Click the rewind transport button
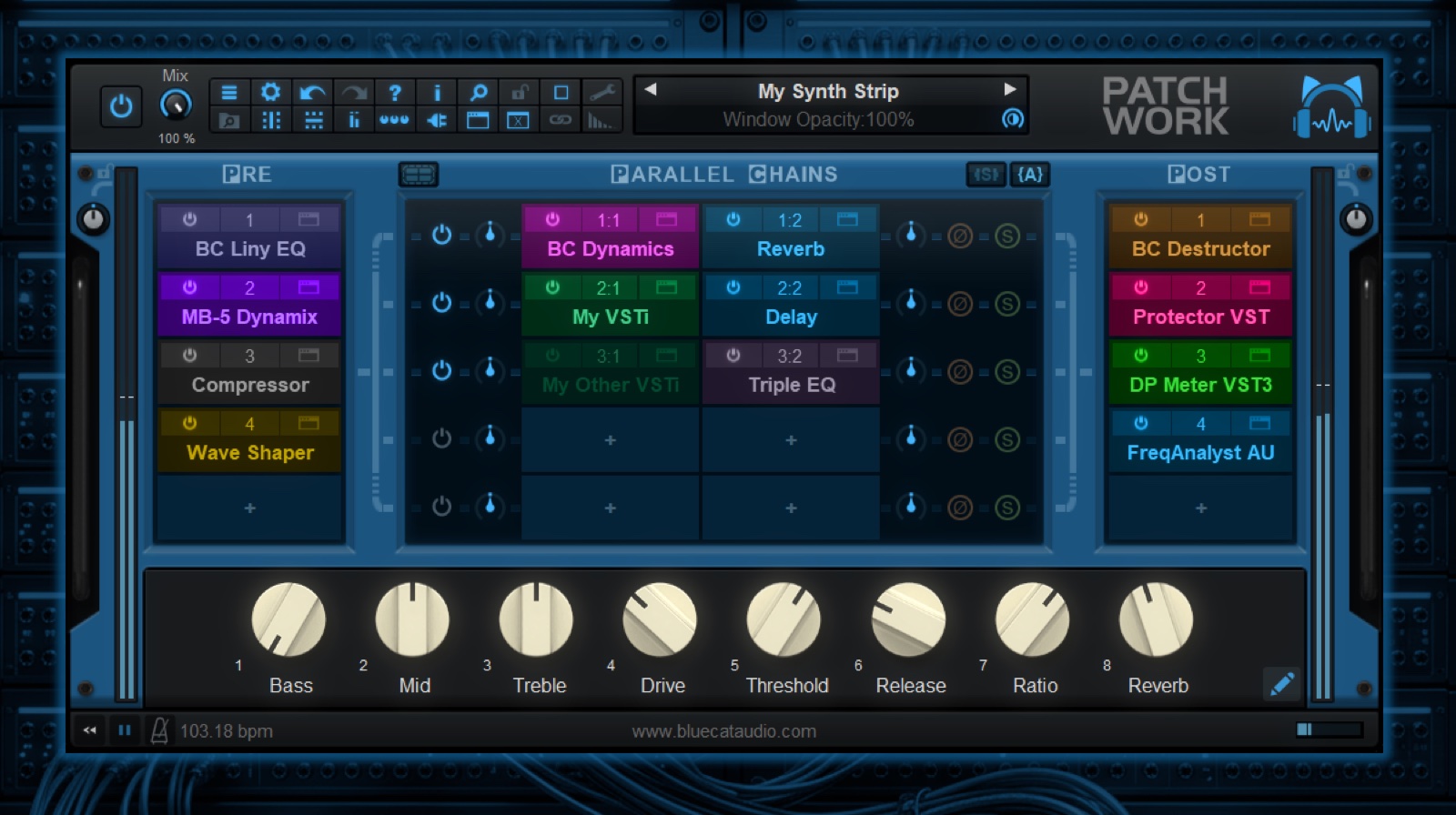The width and height of the screenshot is (1456, 815). click(89, 730)
